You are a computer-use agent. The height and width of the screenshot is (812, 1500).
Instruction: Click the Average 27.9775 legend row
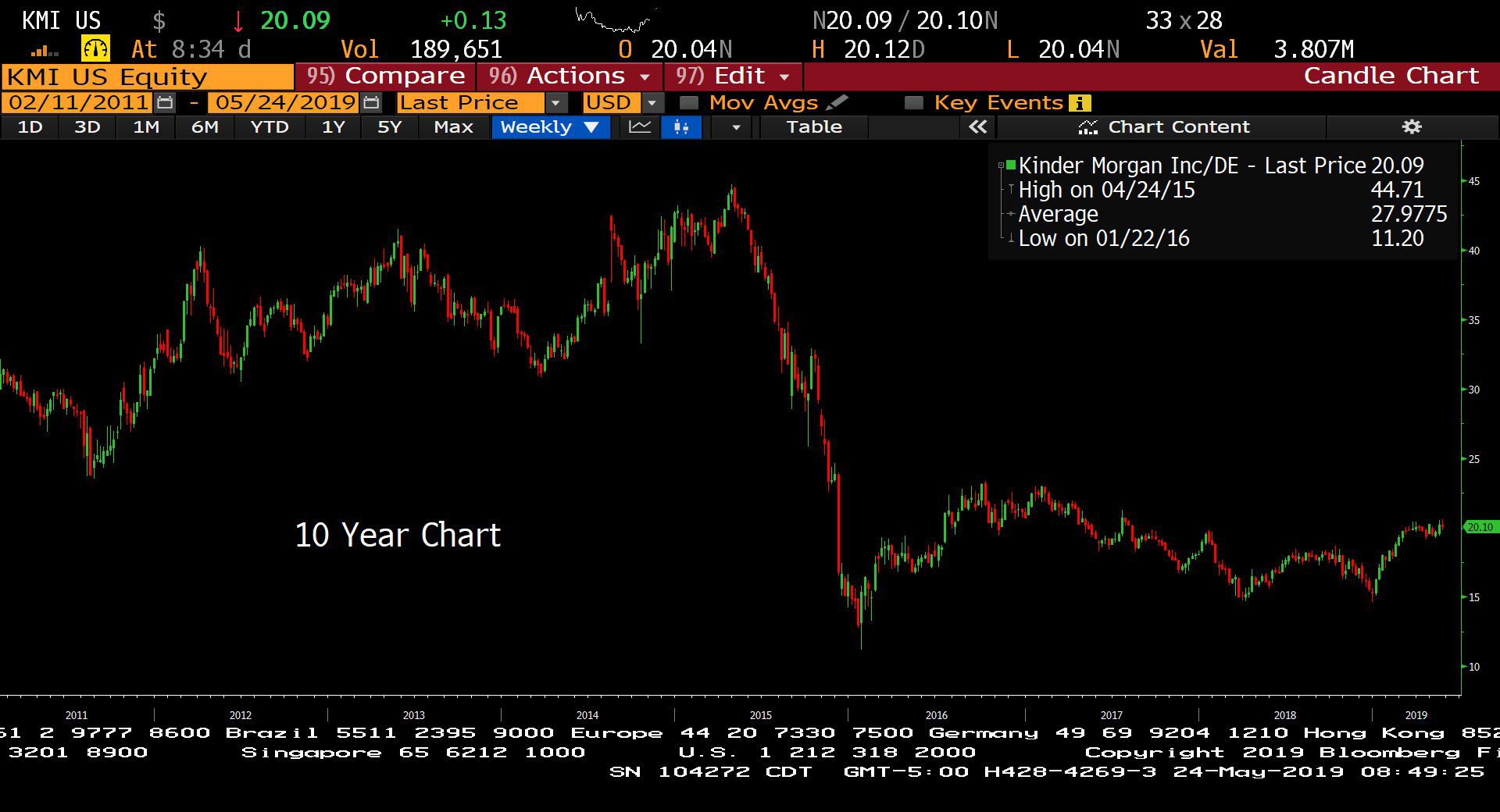pos(1232,214)
